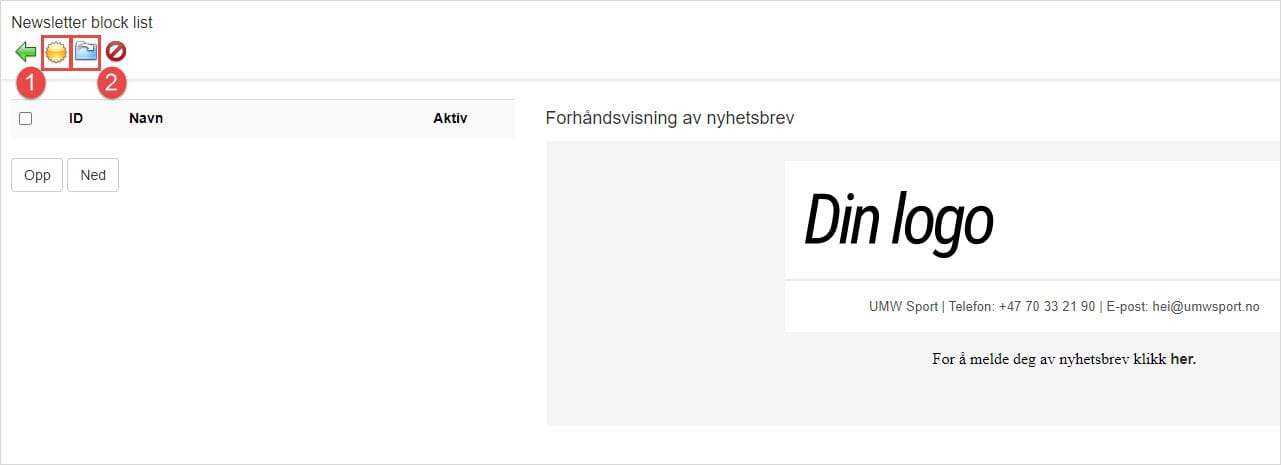Click the 'Newsletter block list' title
The height and width of the screenshot is (465, 1281).
82,22
